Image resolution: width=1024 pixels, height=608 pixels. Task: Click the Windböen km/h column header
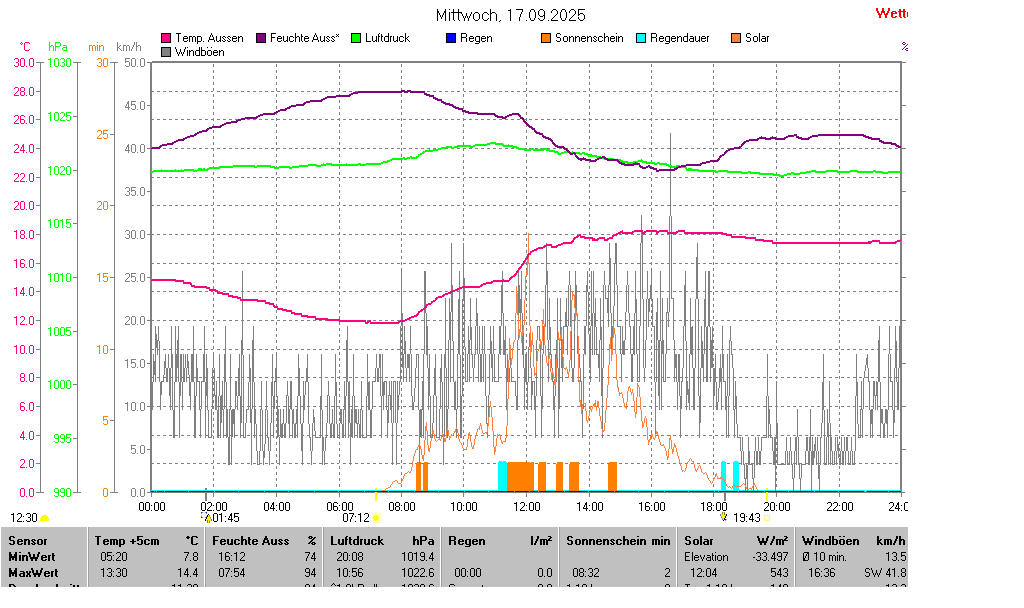pos(854,541)
